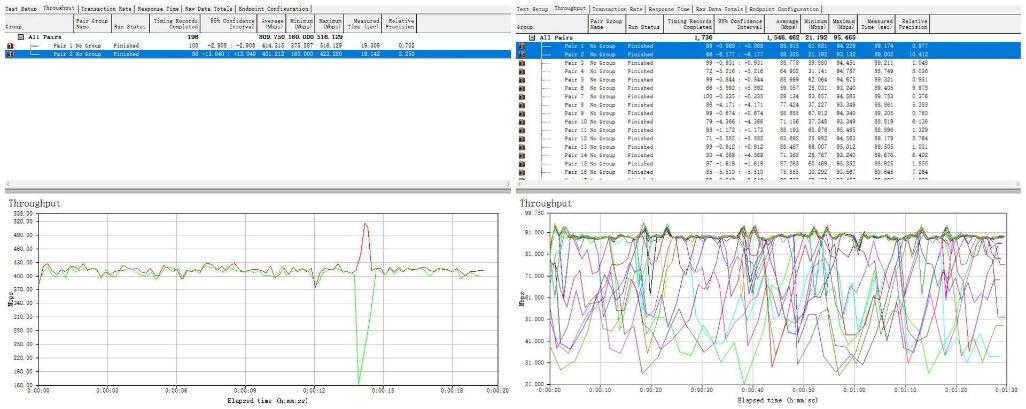Click Pair 4 icon in right window
1026x409 pixels.
pyautogui.click(x=522, y=71)
